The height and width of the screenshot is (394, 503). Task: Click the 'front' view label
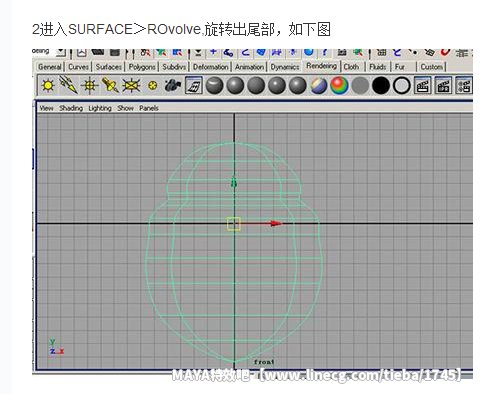pyautogui.click(x=264, y=362)
